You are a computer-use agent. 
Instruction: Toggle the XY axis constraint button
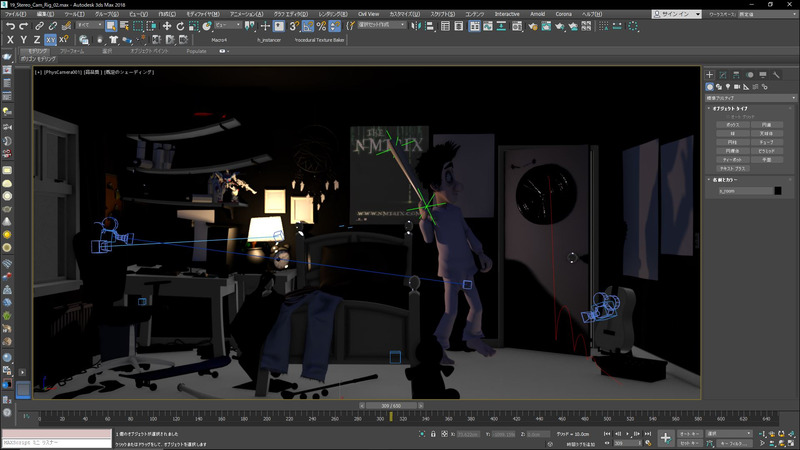point(51,40)
